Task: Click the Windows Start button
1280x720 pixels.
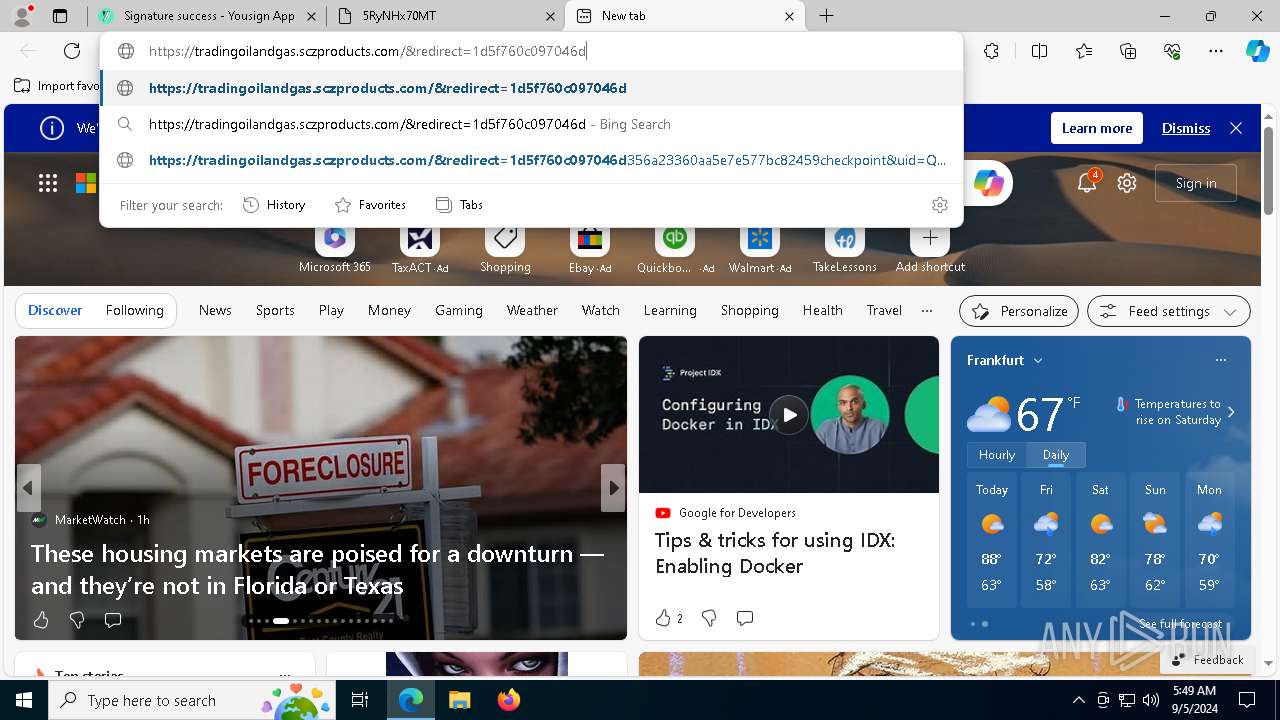Action: pyautogui.click(x=24, y=700)
